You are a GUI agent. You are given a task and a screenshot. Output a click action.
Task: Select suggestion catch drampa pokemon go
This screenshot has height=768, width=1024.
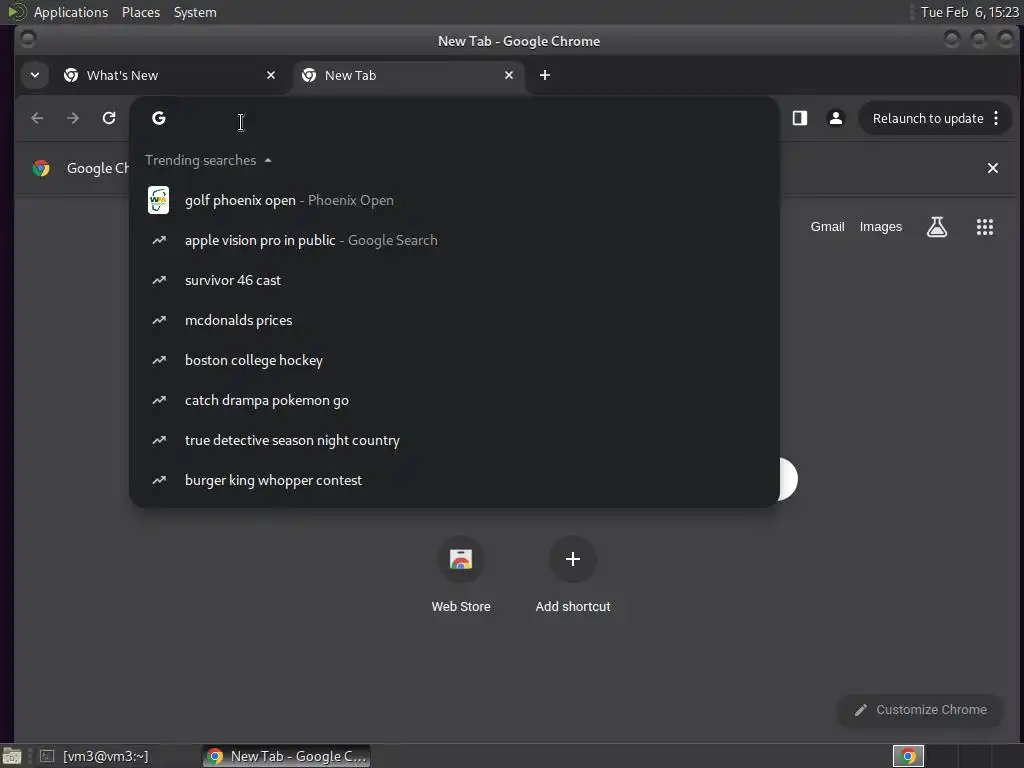pos(455,400)
